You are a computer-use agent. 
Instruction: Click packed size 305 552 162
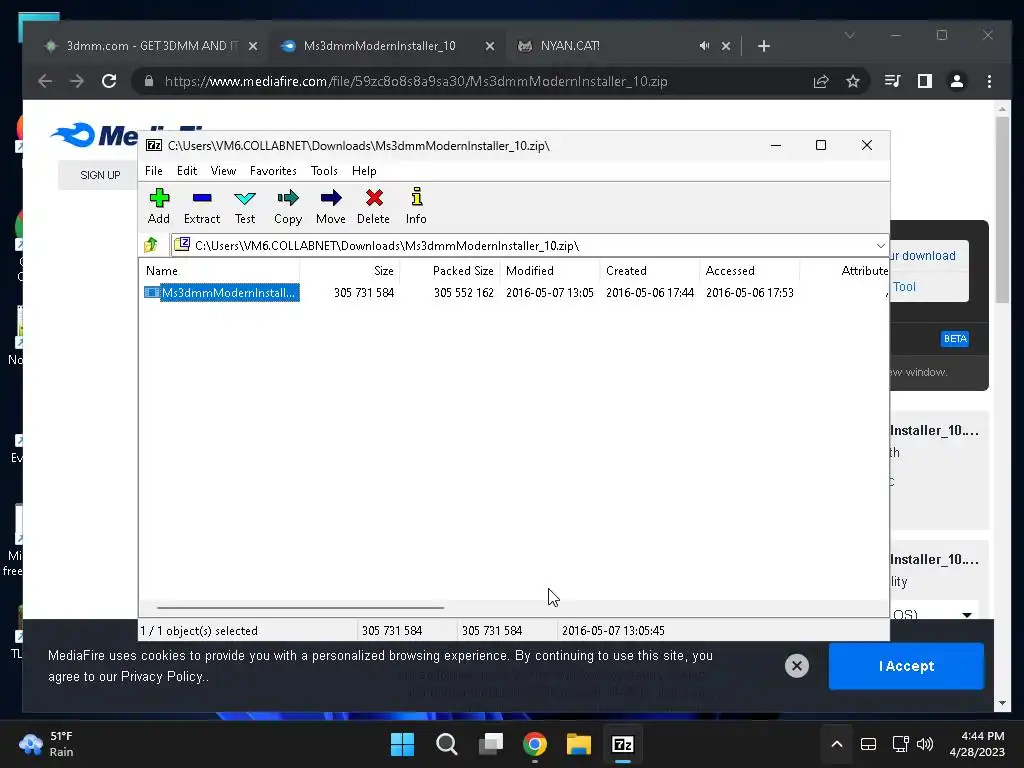coord(464,293)
